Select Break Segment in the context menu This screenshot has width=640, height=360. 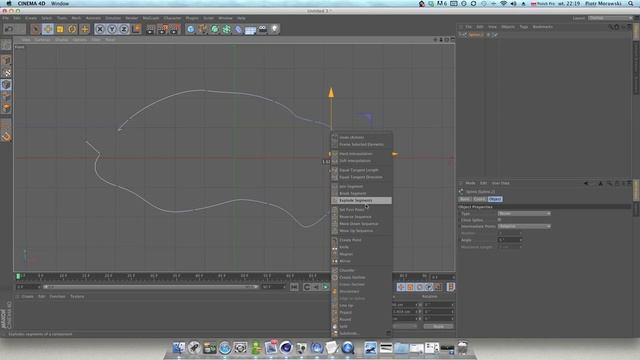click(362, 193)
